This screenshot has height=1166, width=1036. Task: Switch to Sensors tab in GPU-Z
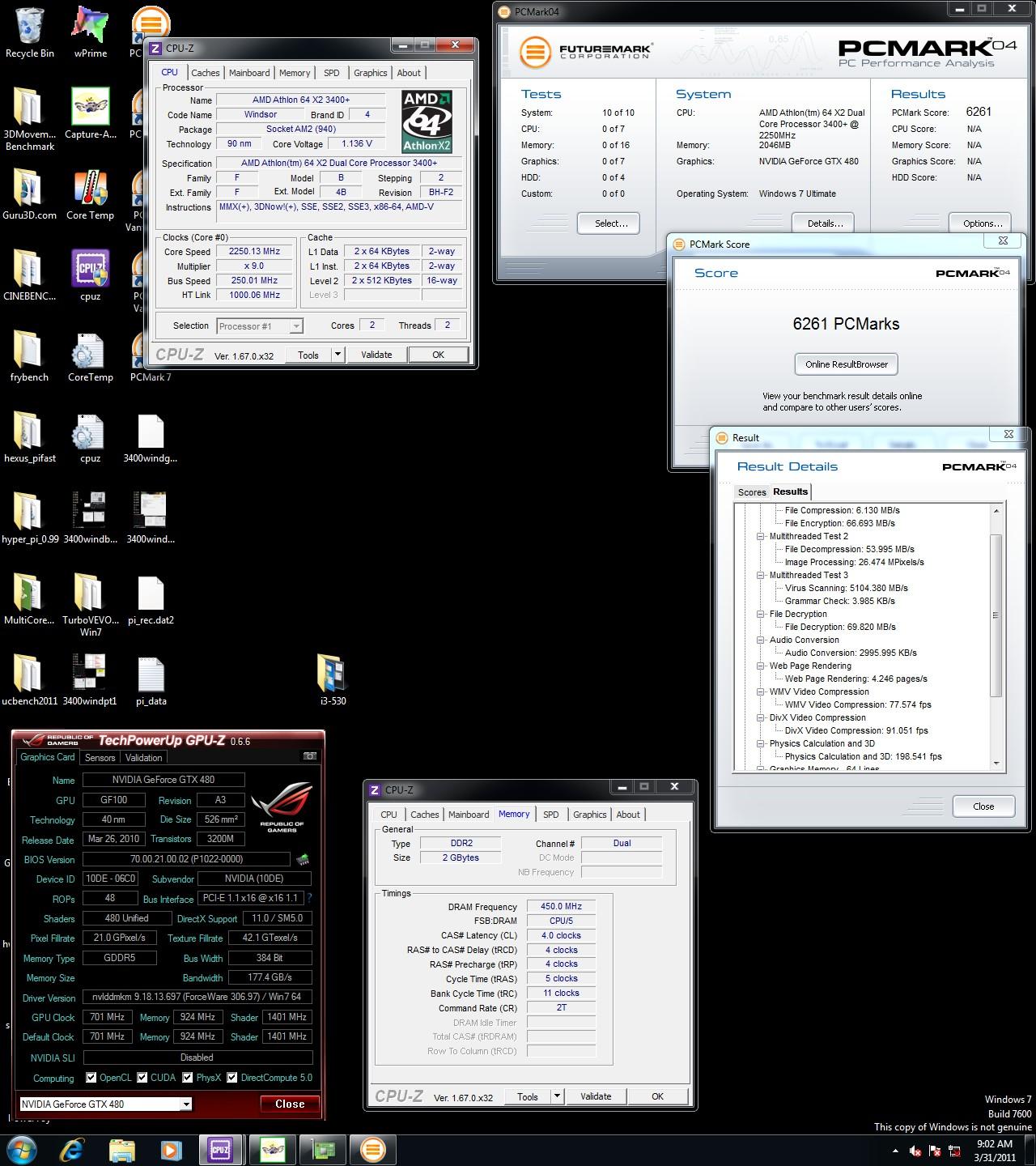click(x=100, y=757)
